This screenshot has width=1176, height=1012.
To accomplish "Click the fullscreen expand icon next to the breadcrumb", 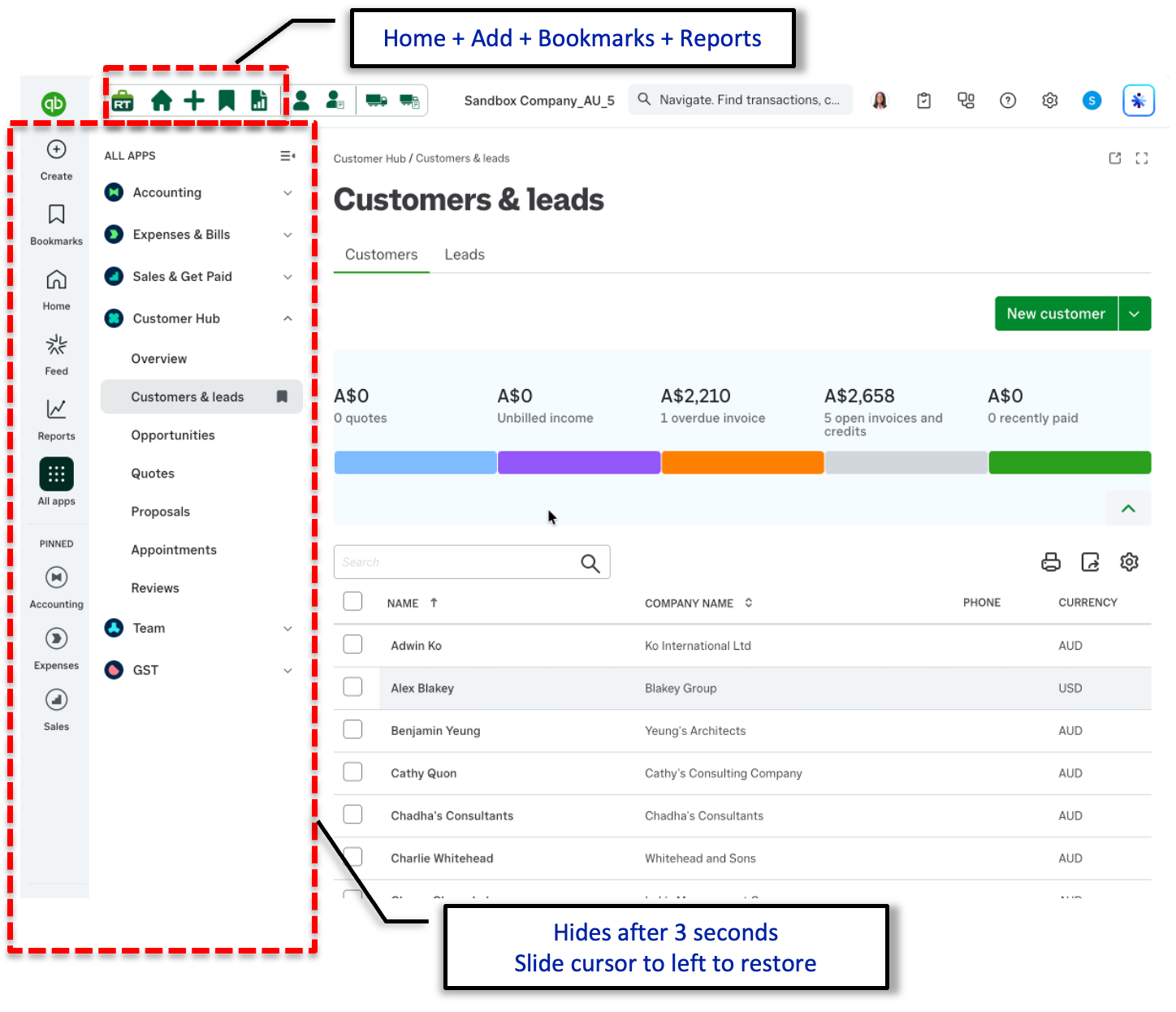I will click(1142, 158).
